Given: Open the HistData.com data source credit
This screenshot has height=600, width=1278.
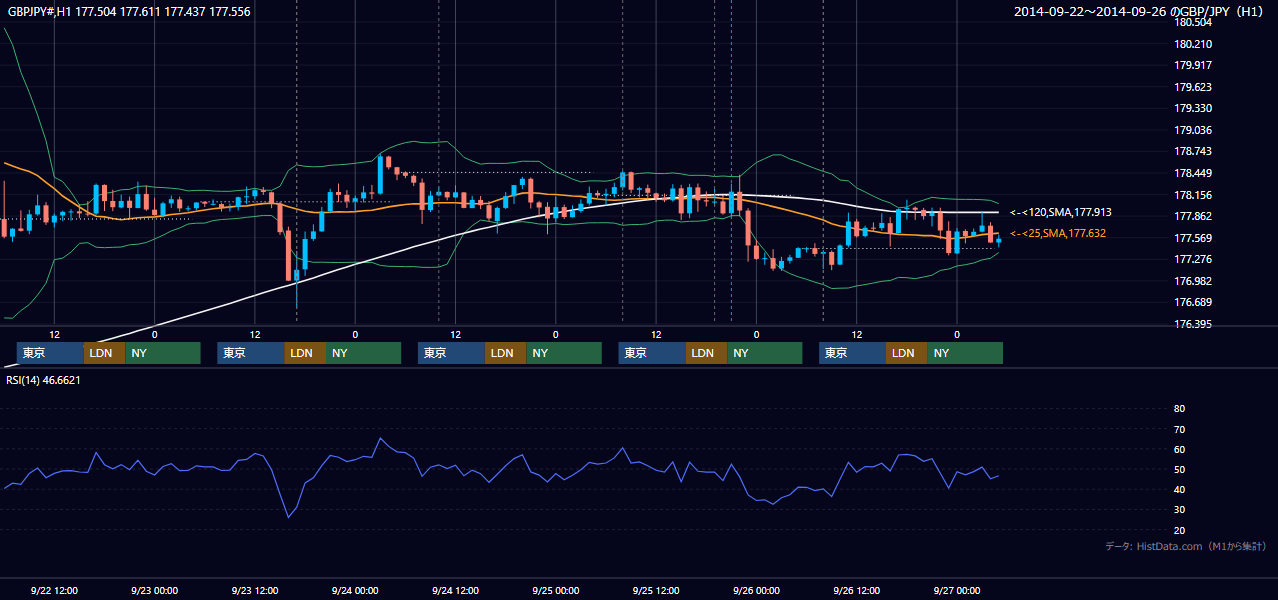Looking at the screenshot, I should coord(1186,546).
